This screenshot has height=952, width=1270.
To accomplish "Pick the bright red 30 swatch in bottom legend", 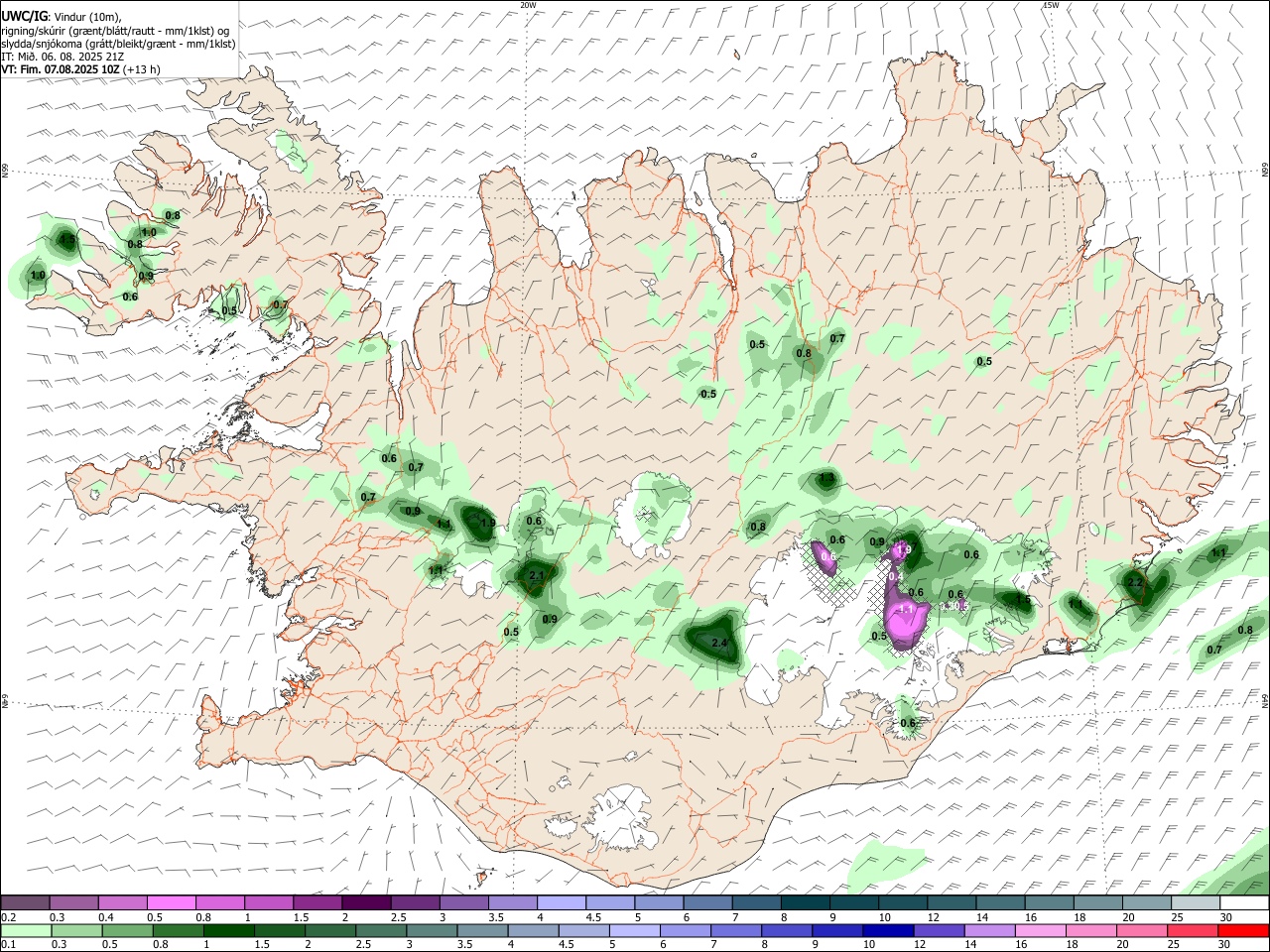I will (1243, 931).
